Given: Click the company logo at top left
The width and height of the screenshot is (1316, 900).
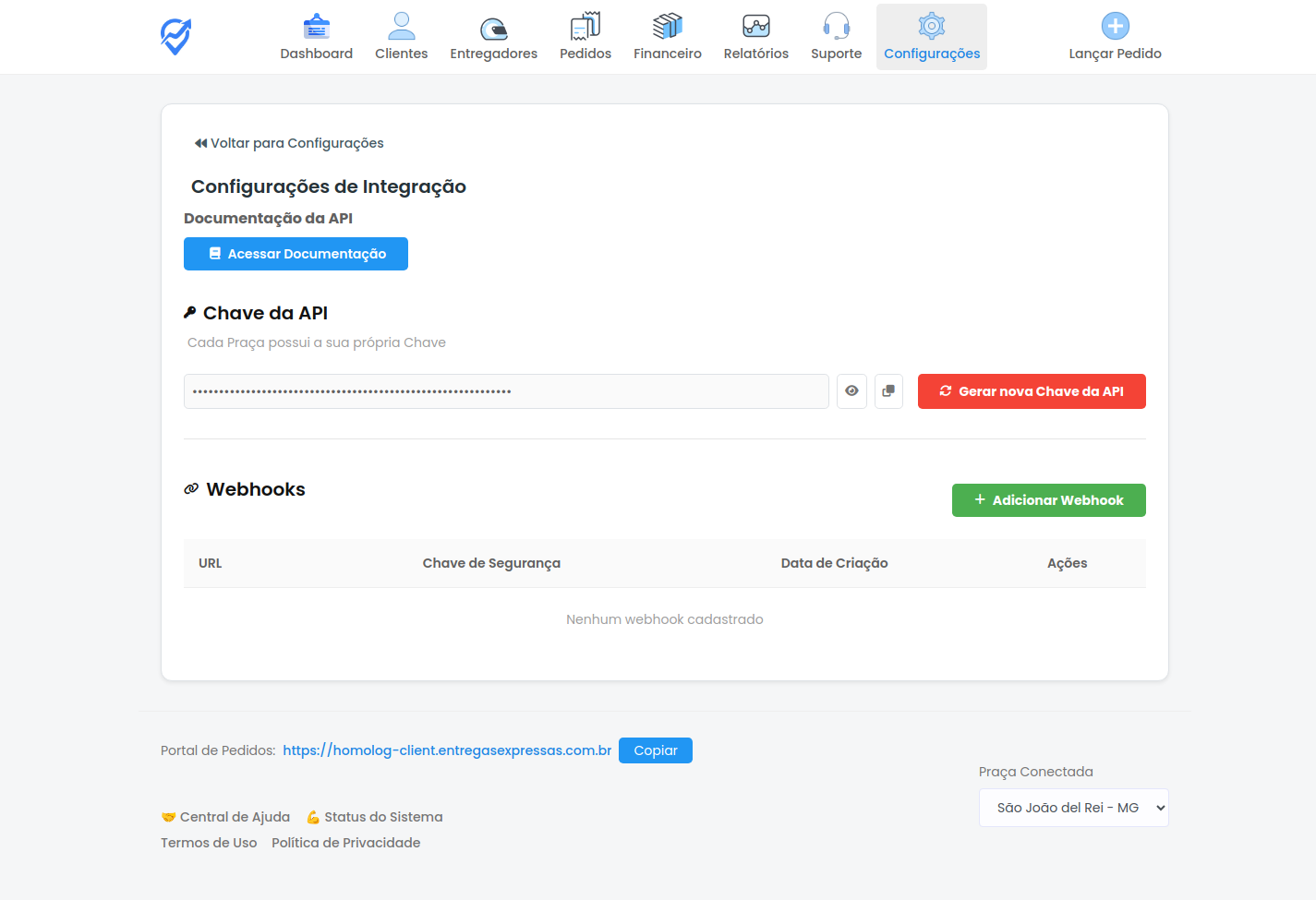Looking at the screenshot, I should (x=175, y=36).
